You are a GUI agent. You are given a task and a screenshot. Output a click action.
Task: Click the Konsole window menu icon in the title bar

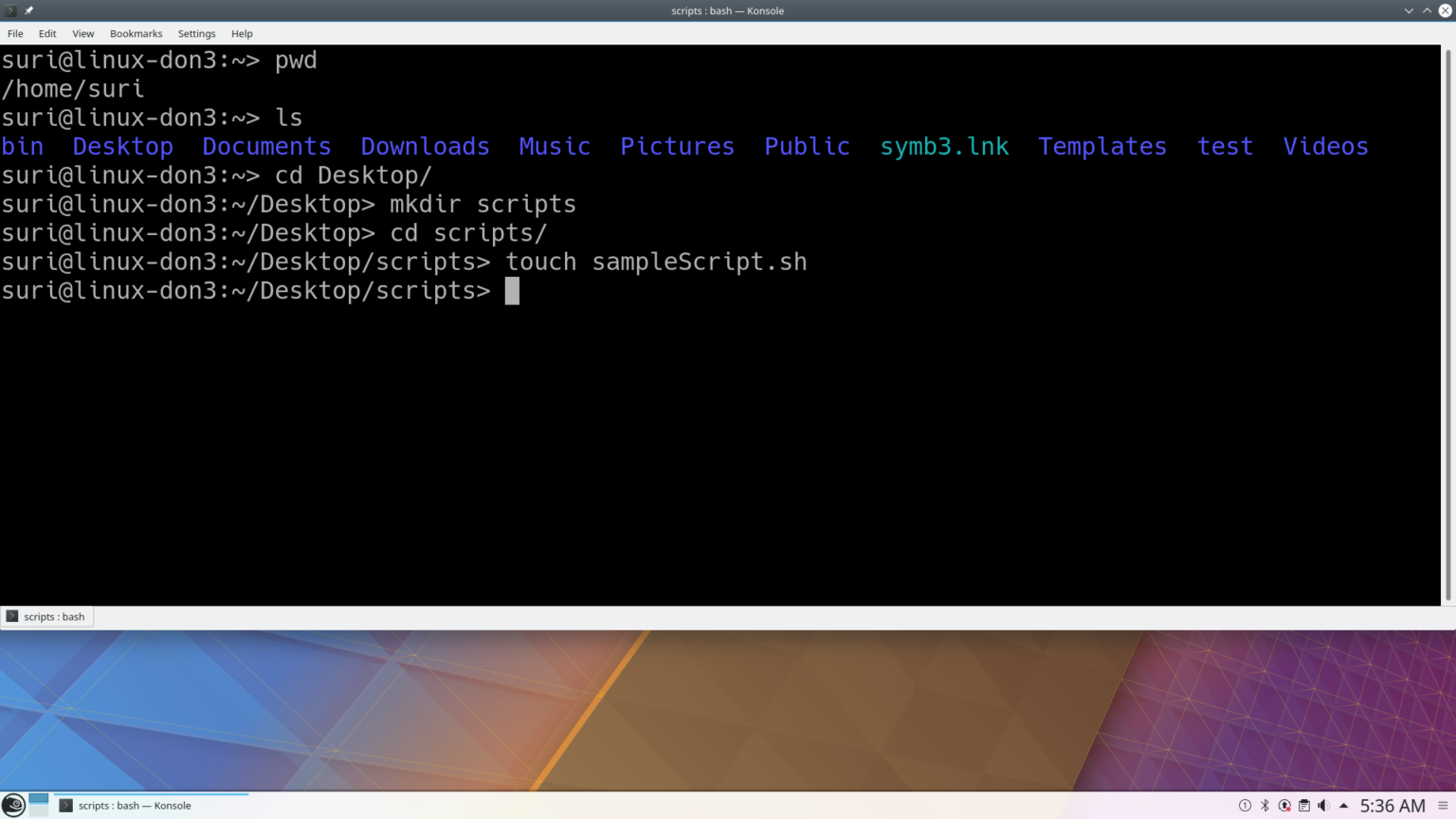(x=10, y=10)
